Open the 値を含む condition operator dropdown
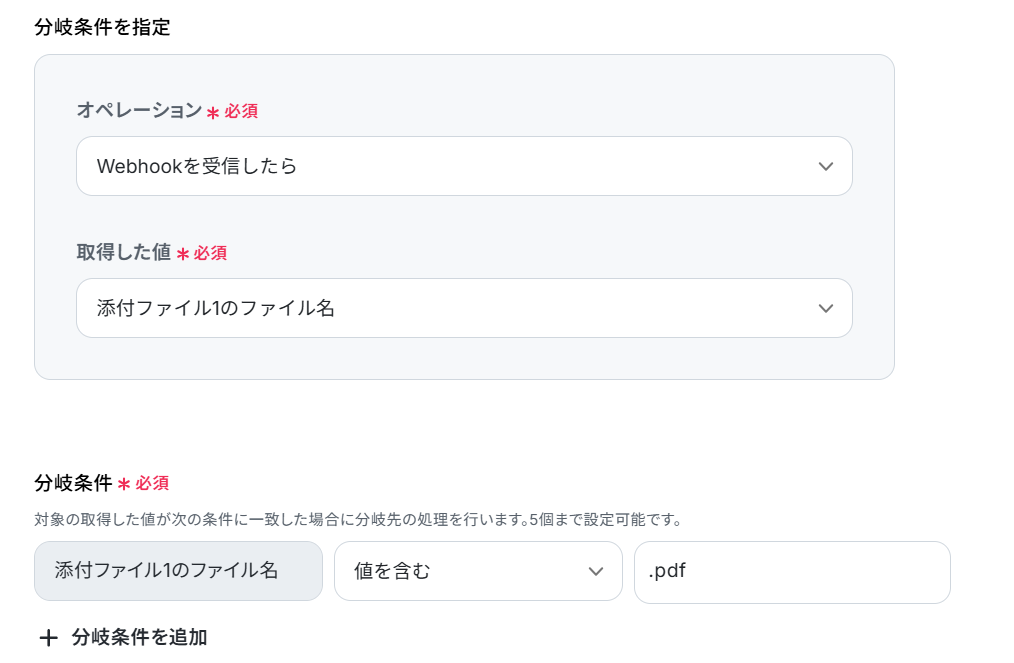1014x663 pixels. point(478,571)
